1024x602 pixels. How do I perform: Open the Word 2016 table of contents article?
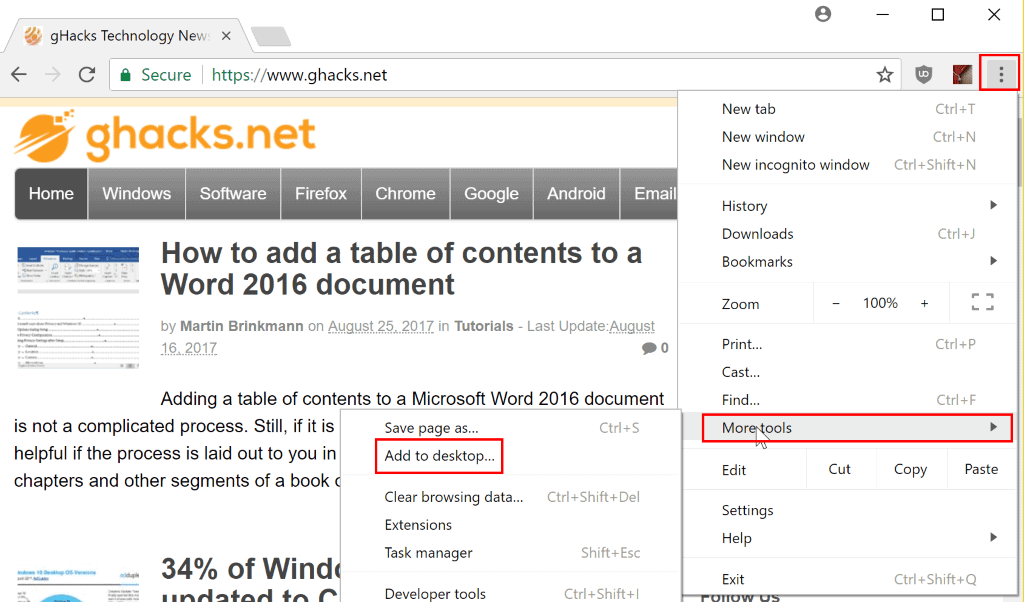[x=402, y=269]
